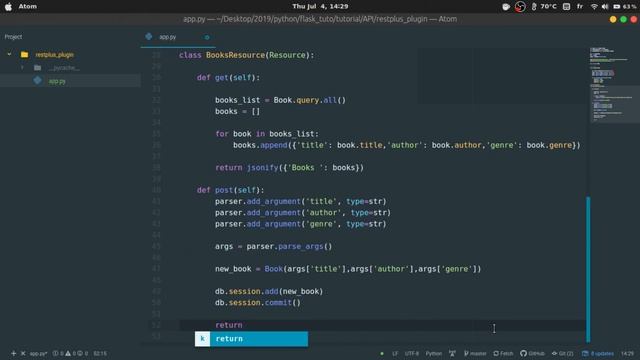Click the return jsonify line
Viewport: 640px width, 360px height.
click(289, 168)
